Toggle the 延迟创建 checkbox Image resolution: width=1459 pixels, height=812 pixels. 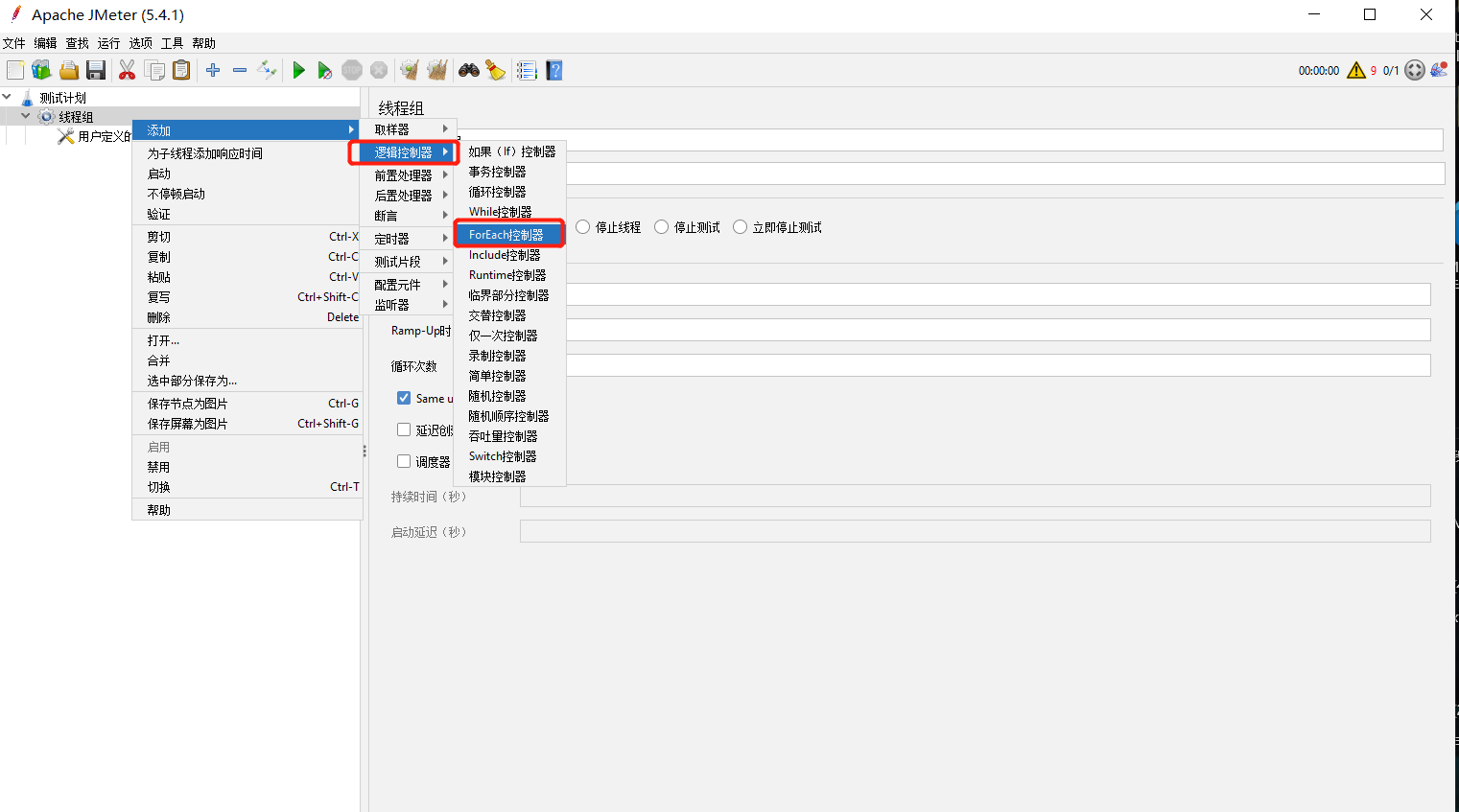[404, 429]
